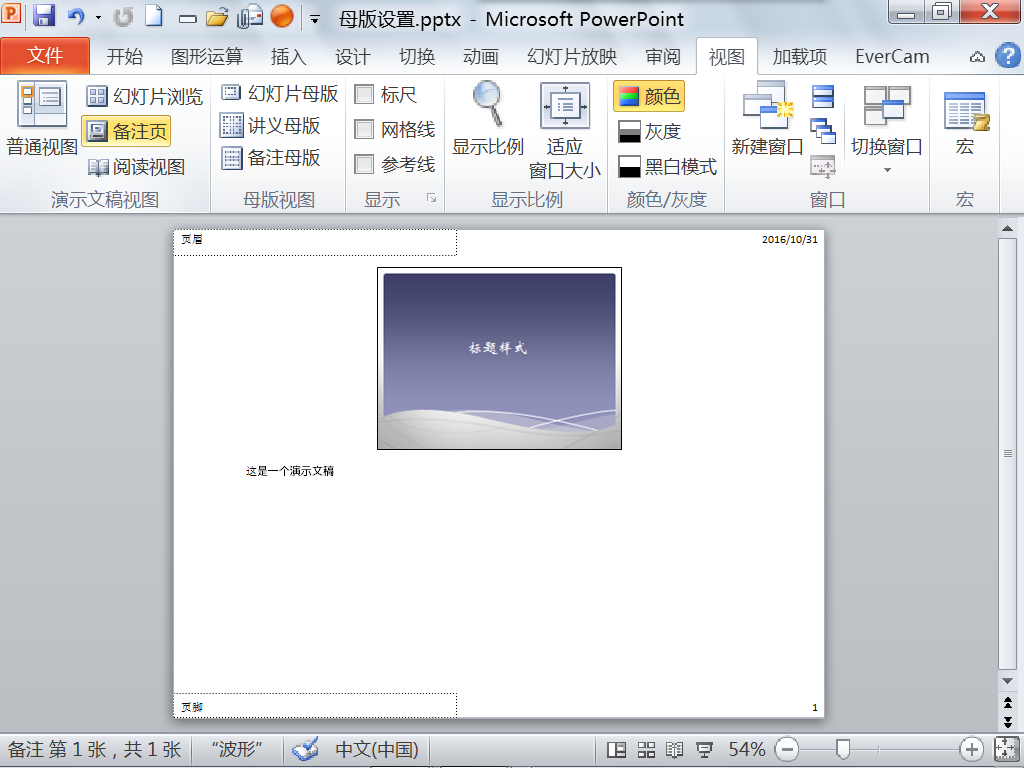Enable the Guides checkbox (参考线)
Image resolution: width=1024 pixels, height=768 pixels.
[364, 164]
